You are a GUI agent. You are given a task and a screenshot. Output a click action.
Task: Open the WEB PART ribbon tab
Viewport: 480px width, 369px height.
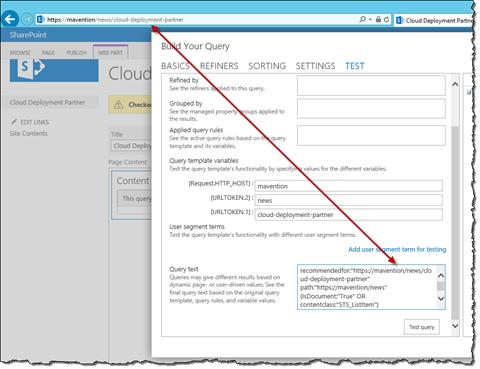pos(110,53)
